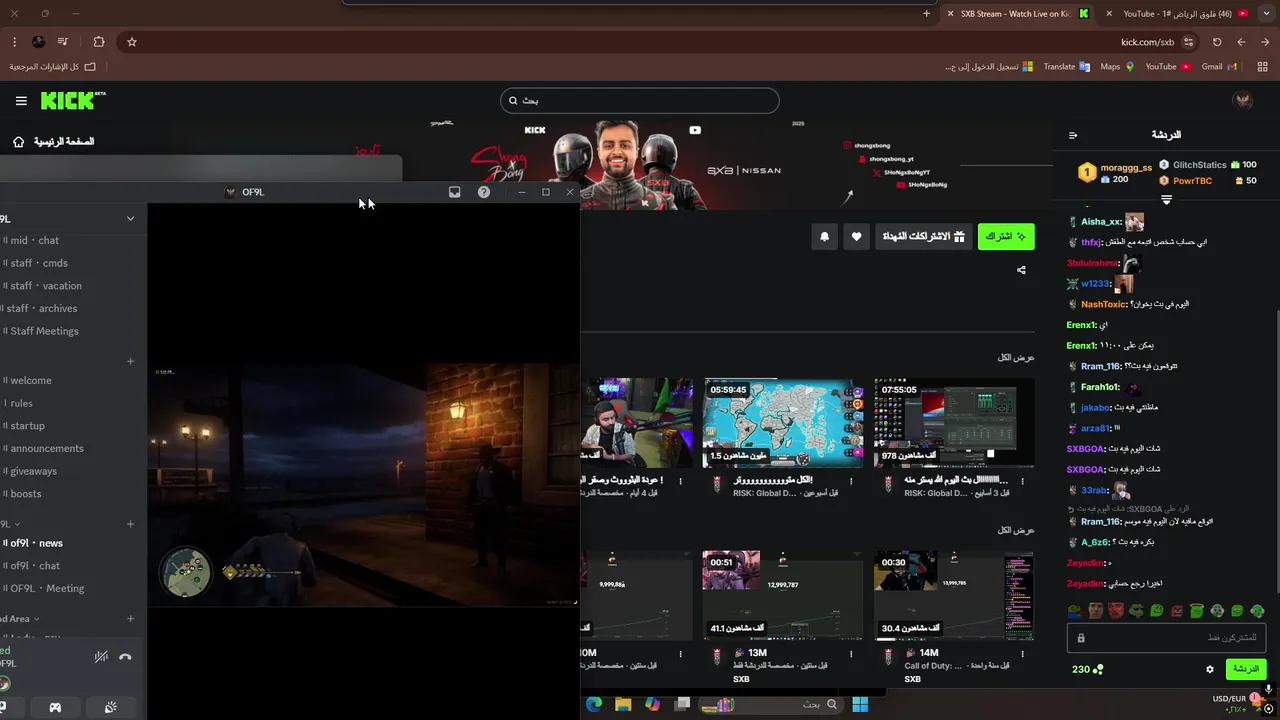Click الاشتراكات المُهداة gift subs button
Screen dimensions: 1280x720
(x=924, y=237)
